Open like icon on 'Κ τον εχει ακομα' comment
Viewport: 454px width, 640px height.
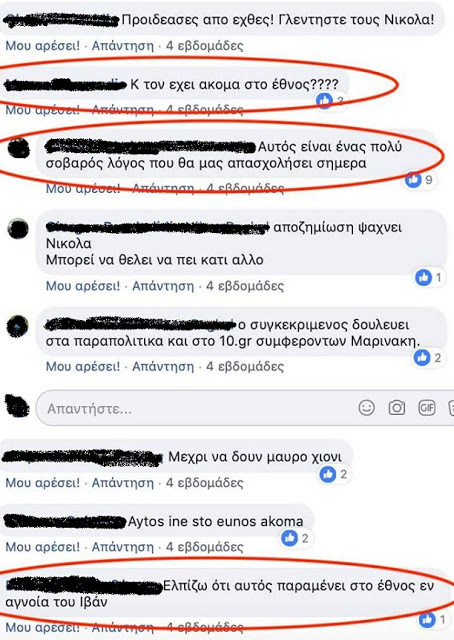tap(325, 100)
